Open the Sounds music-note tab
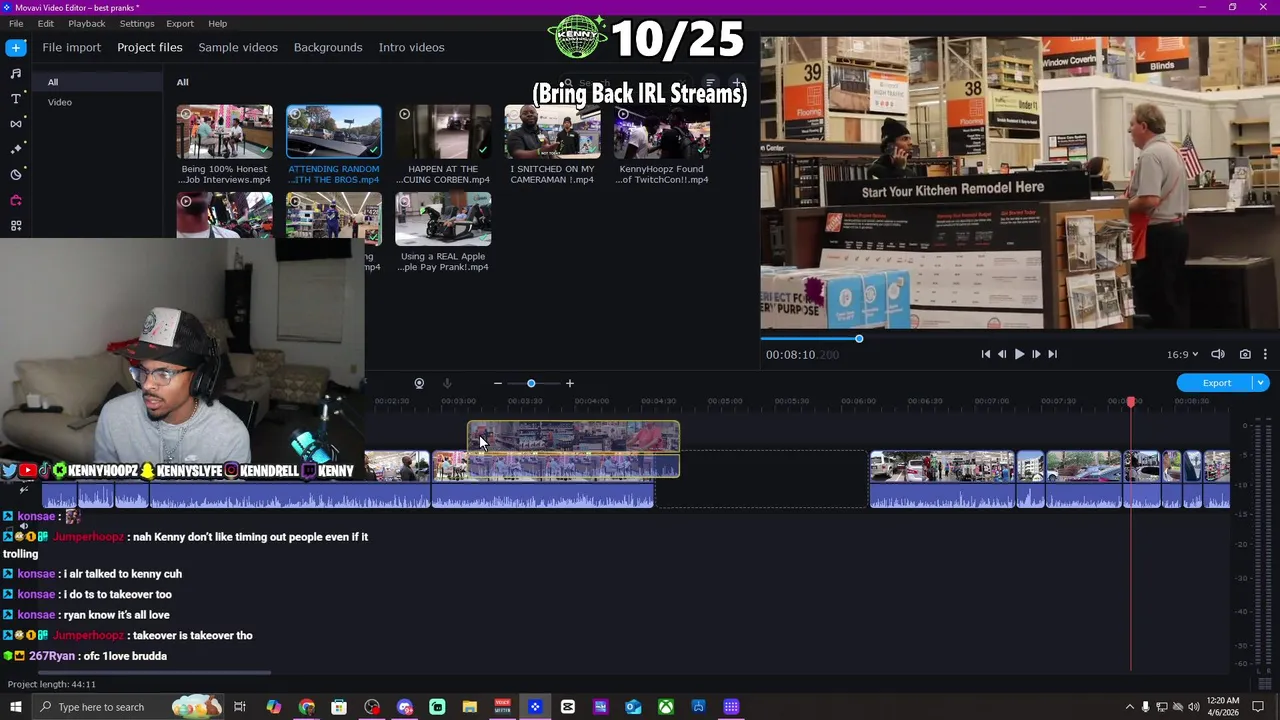 point(16,73)
